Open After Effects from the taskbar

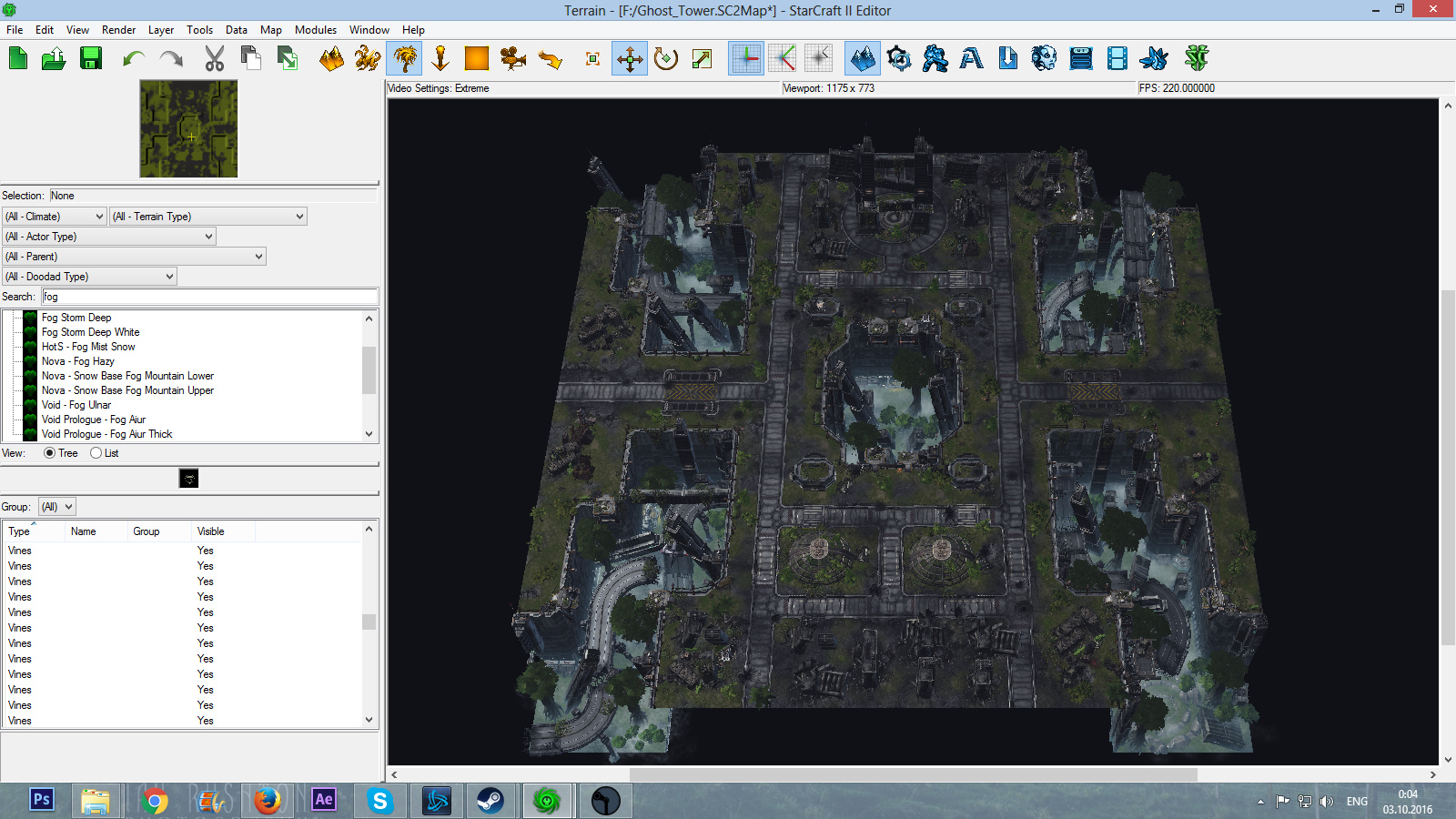(323, 800)
